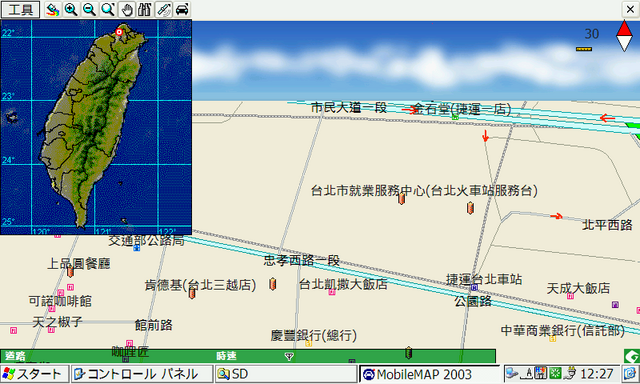Viewport: 640px width, 384px height.
Task: Open the 工具 tools menu
Action: (x=20, y=9)
